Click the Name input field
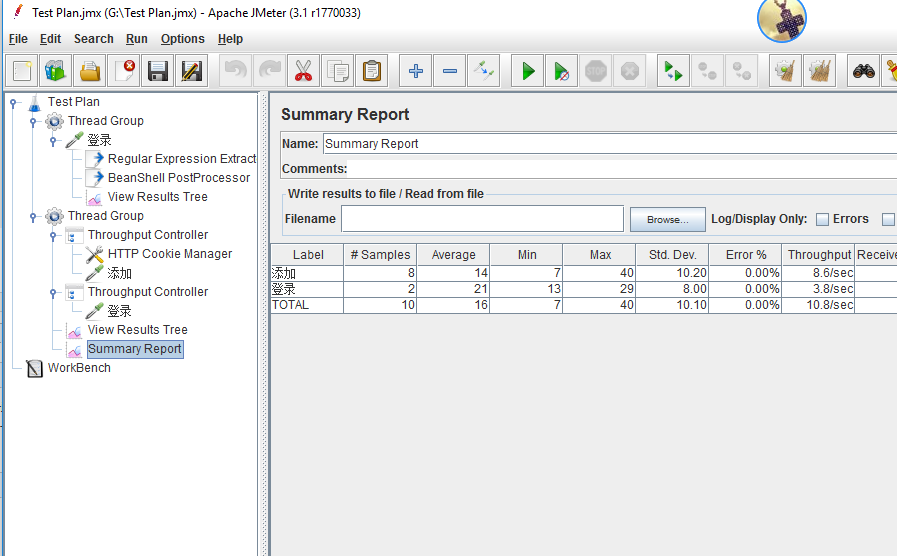The width and height of the screenshot is (897, 556). pos(610,144)
